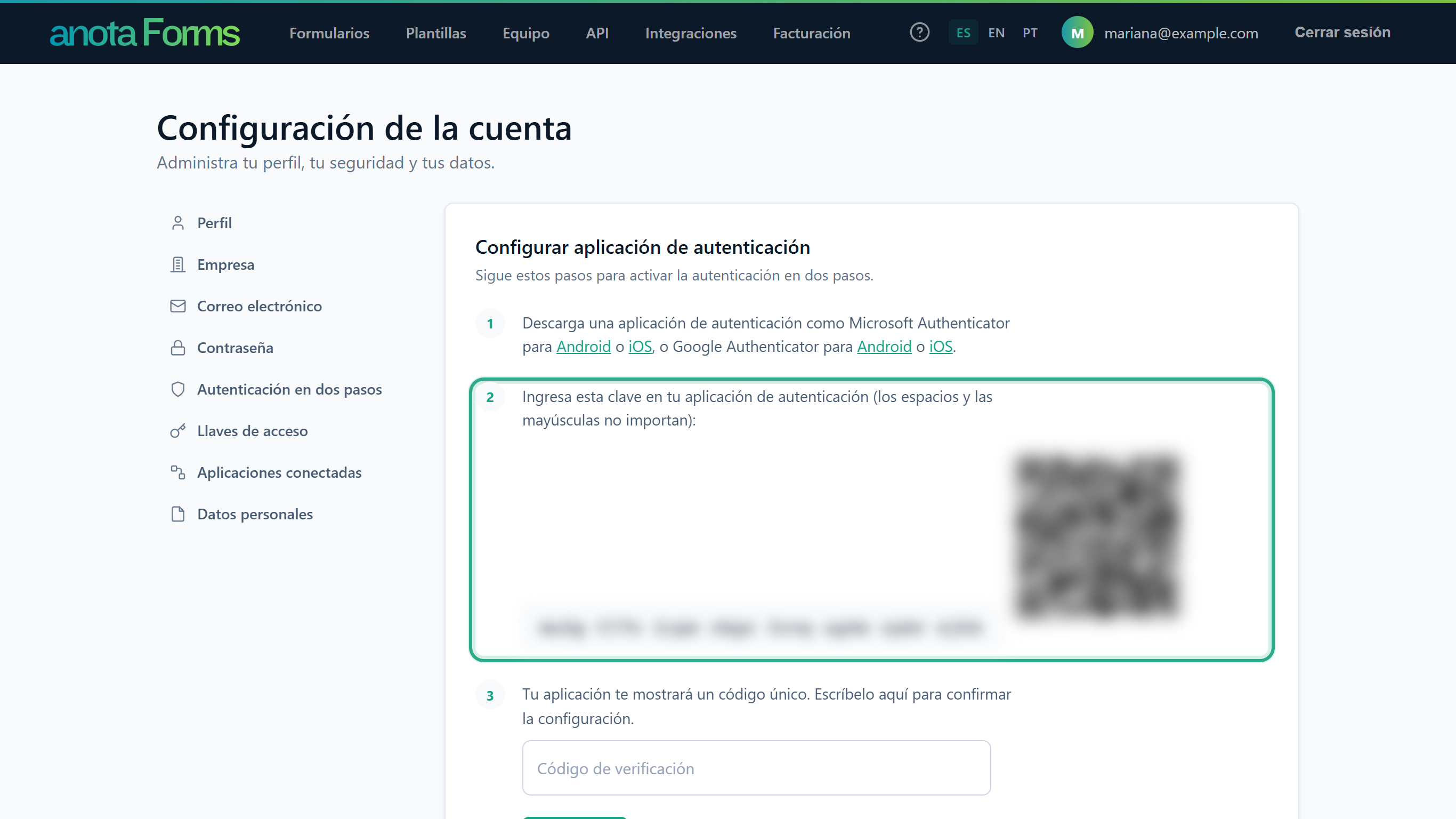The width and height of the screenshot is (1456, 819).
Task: Click the Aplicaciones conectadas icon
Action: click(178, 472)
